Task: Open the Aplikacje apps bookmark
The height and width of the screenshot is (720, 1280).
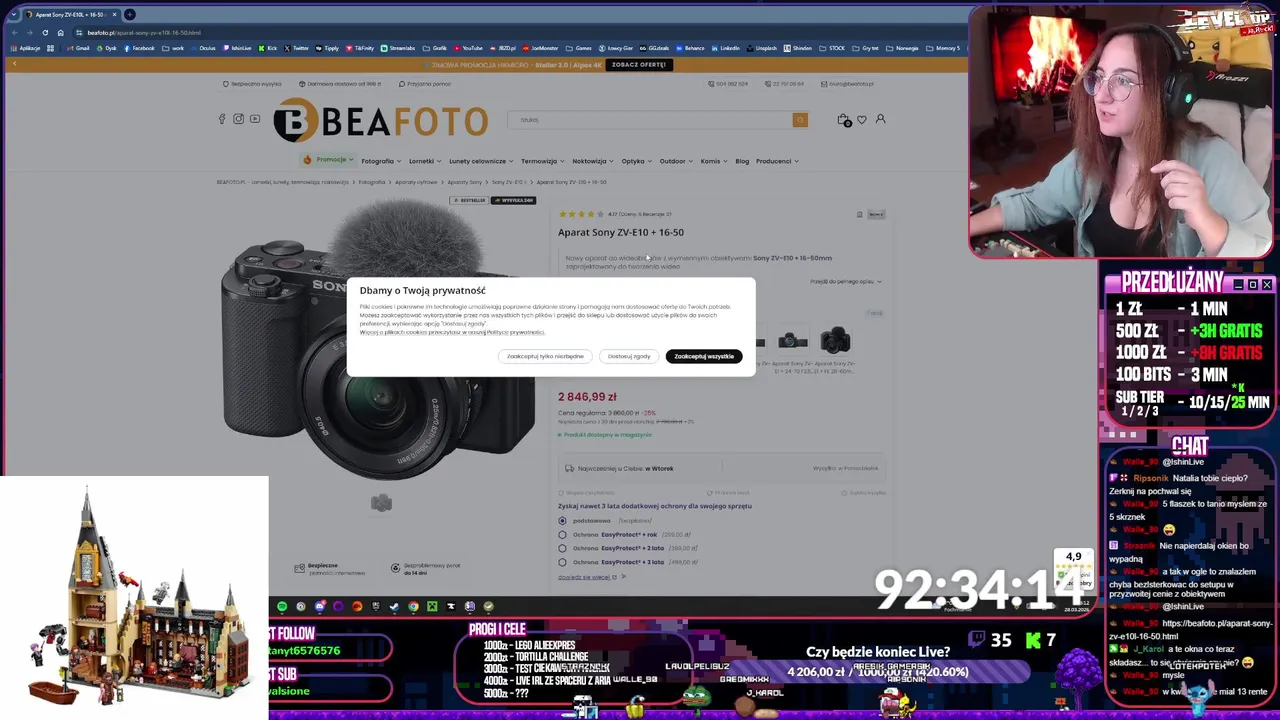Action: pyautogui.click(x=25, y=48)
